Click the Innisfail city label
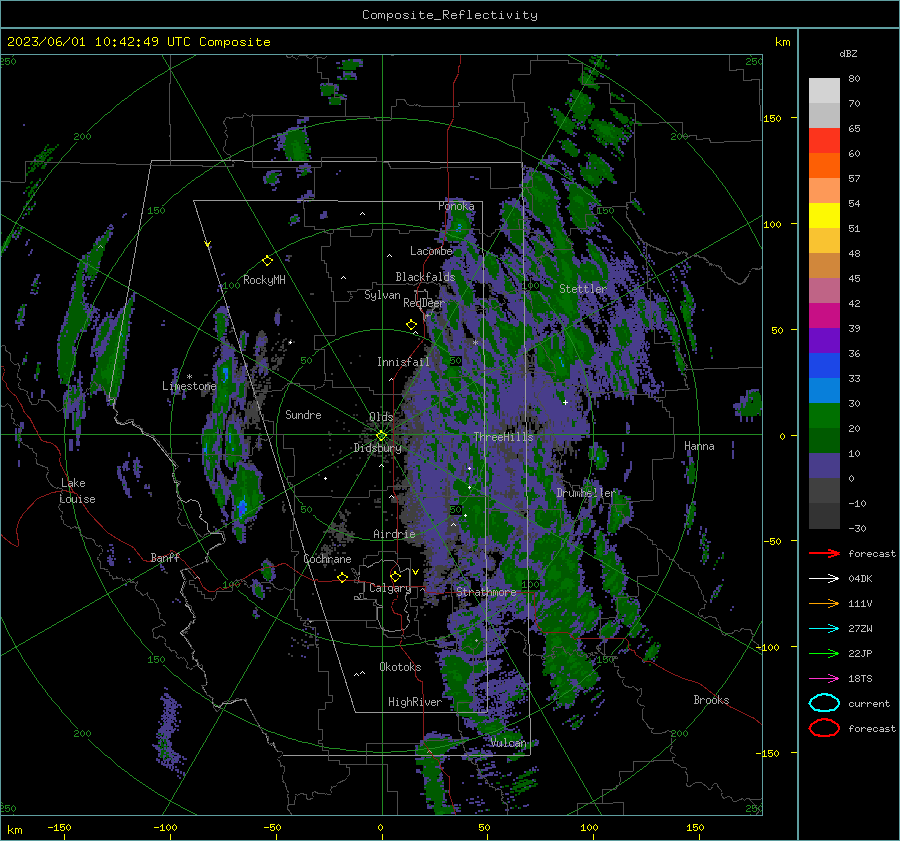 tap(403, 362)
